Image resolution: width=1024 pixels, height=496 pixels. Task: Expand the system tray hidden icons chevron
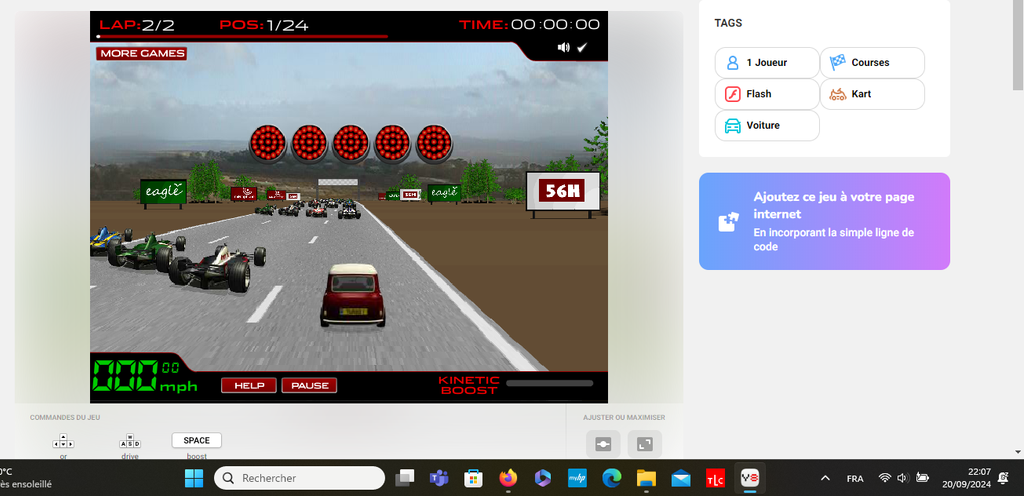[x=825, y=478]
